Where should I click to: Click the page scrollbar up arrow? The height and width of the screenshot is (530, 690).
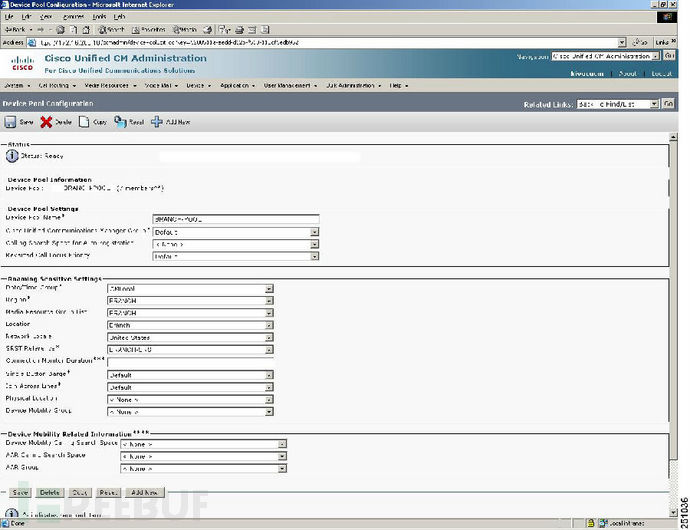673,137
